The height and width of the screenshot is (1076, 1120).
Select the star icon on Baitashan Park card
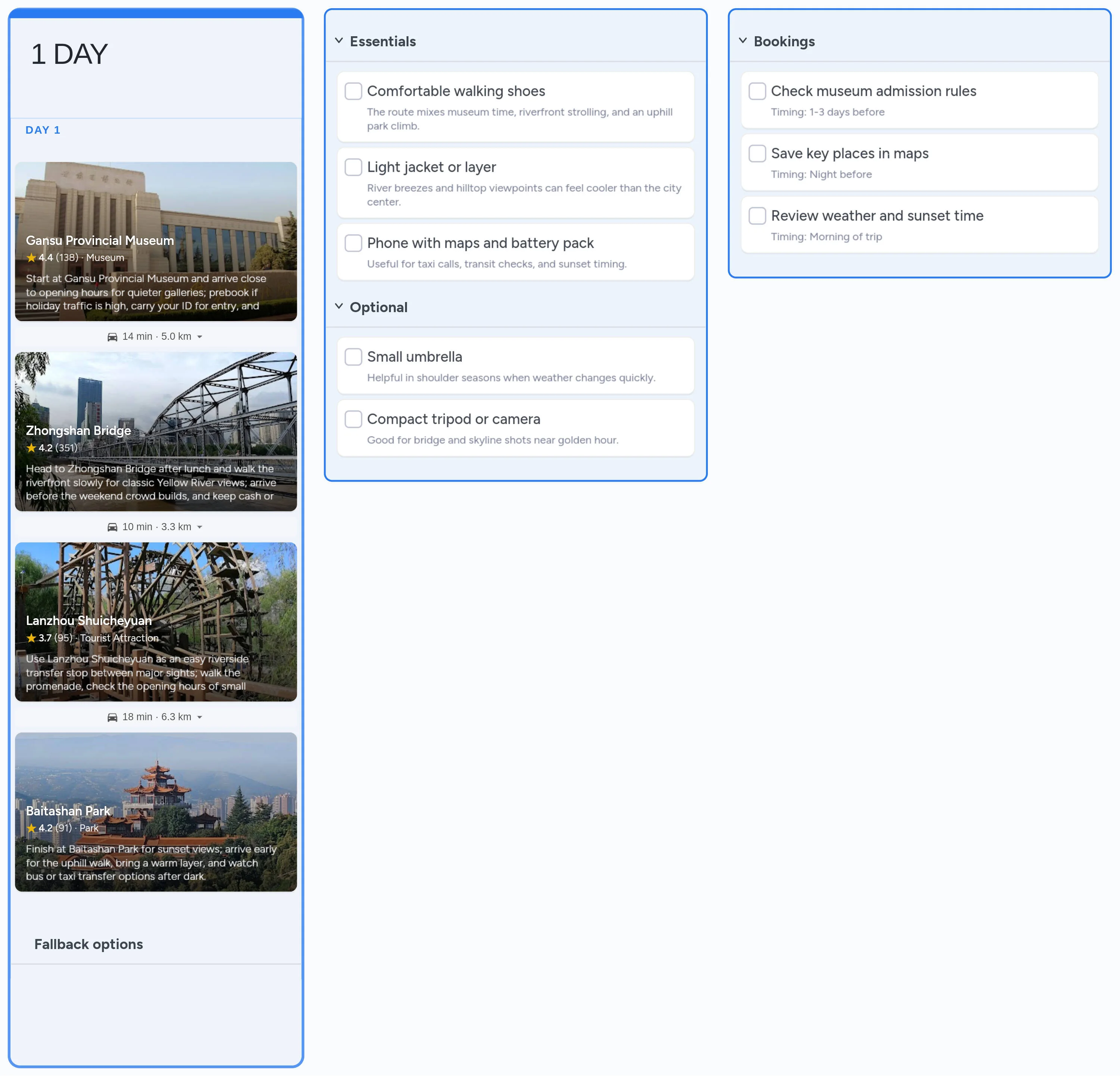tap(31, 828)
